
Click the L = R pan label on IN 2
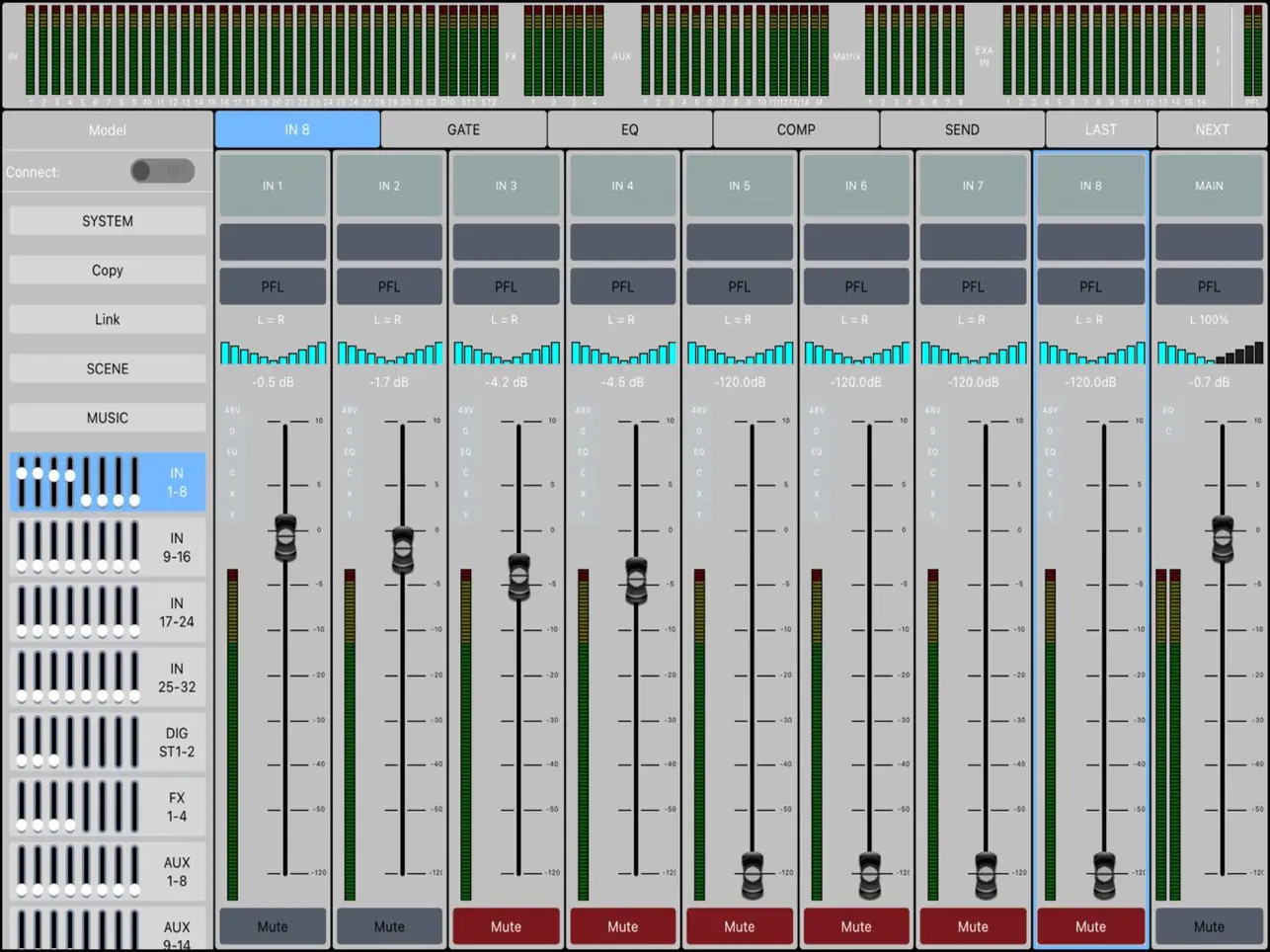click(388, 320)
